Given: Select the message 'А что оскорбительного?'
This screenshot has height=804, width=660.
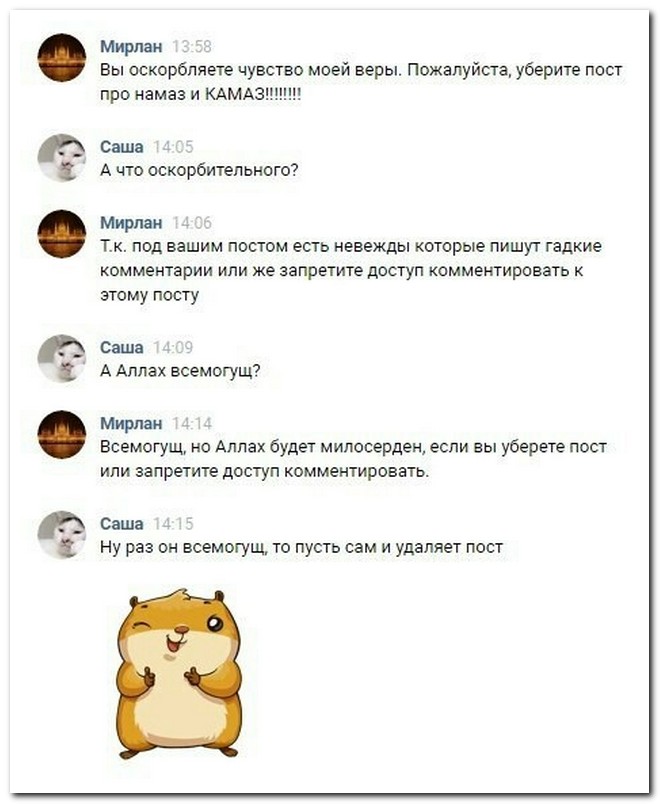Looking at the screenshot, I should click(x=199, y=171).
